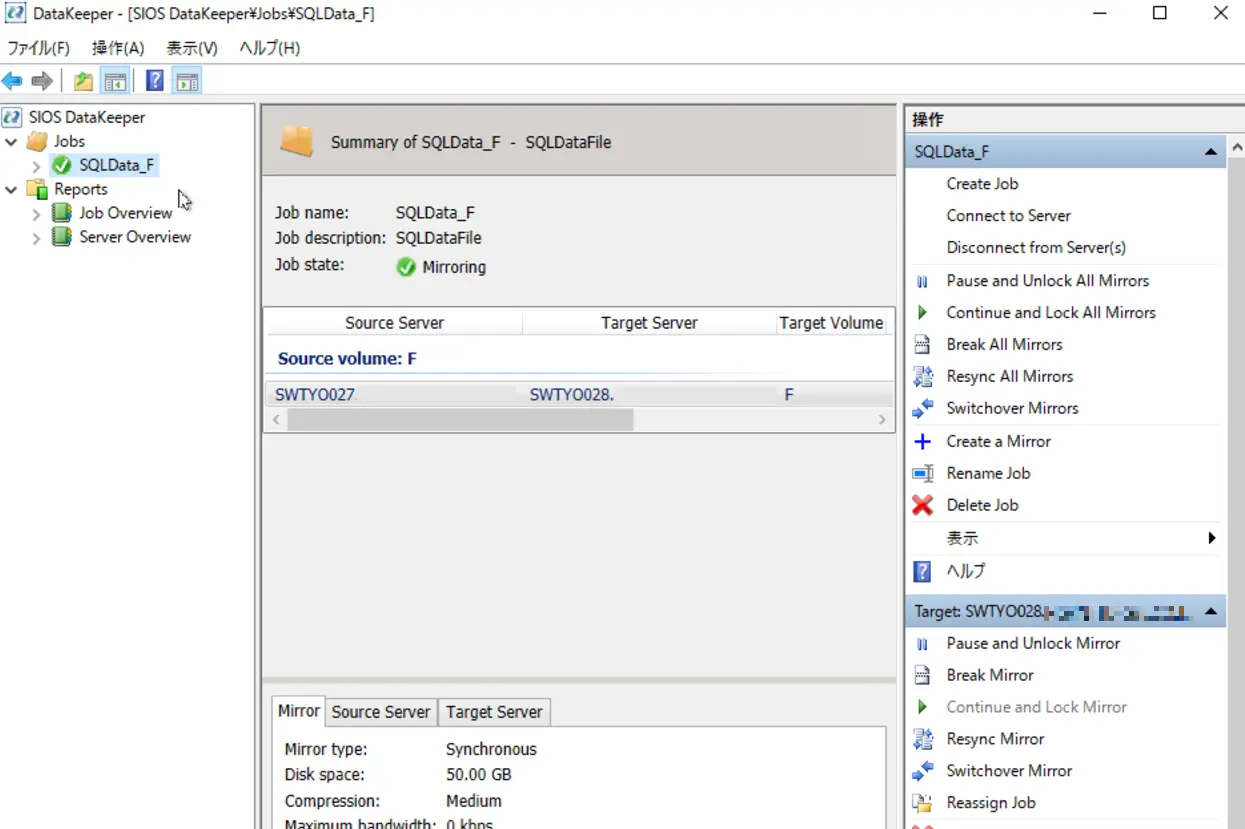
Task: Click the Source Server column header
Action: pos(394,323)
